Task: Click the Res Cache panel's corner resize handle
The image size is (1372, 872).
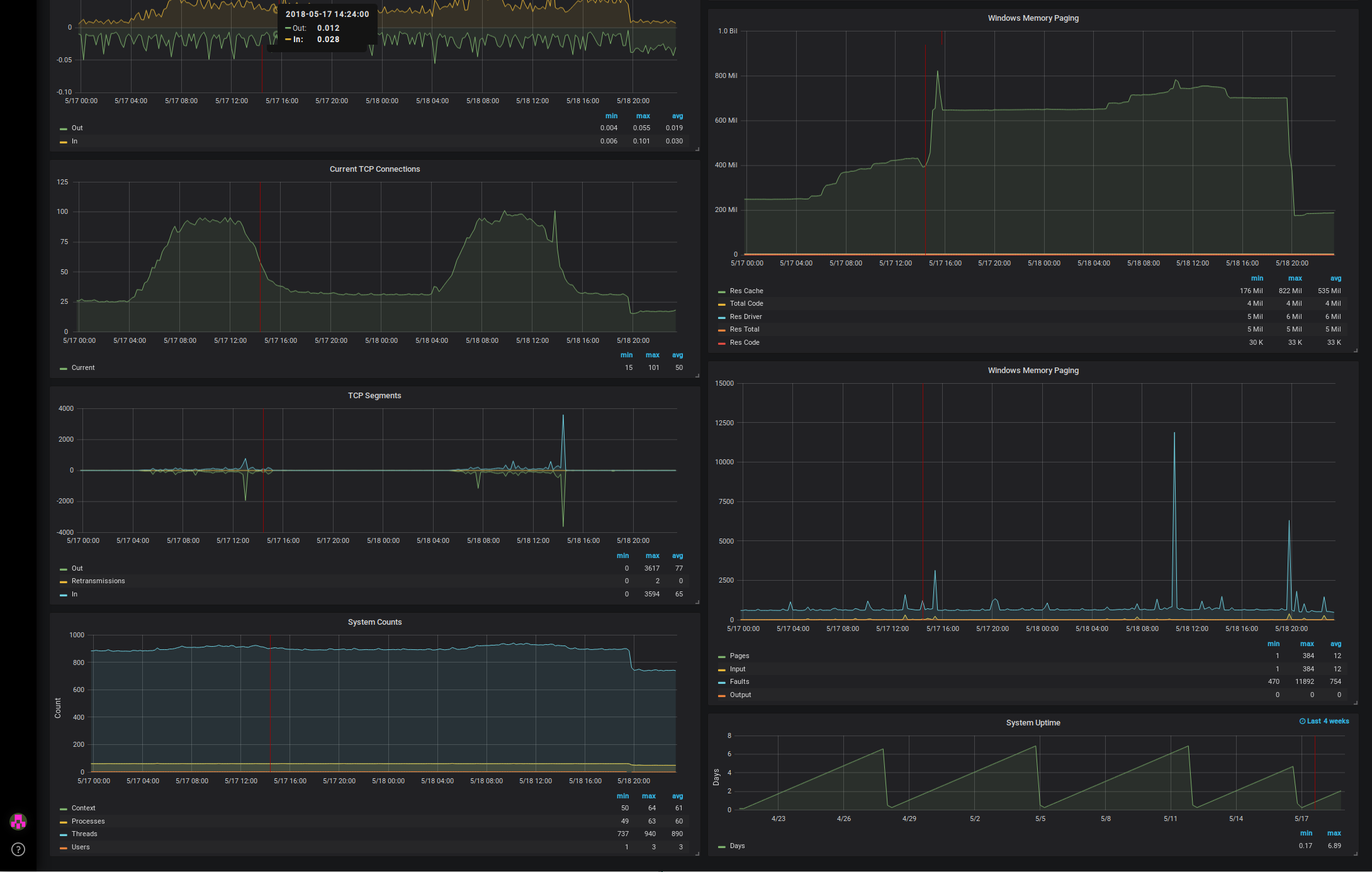Action: [1355, 350]
